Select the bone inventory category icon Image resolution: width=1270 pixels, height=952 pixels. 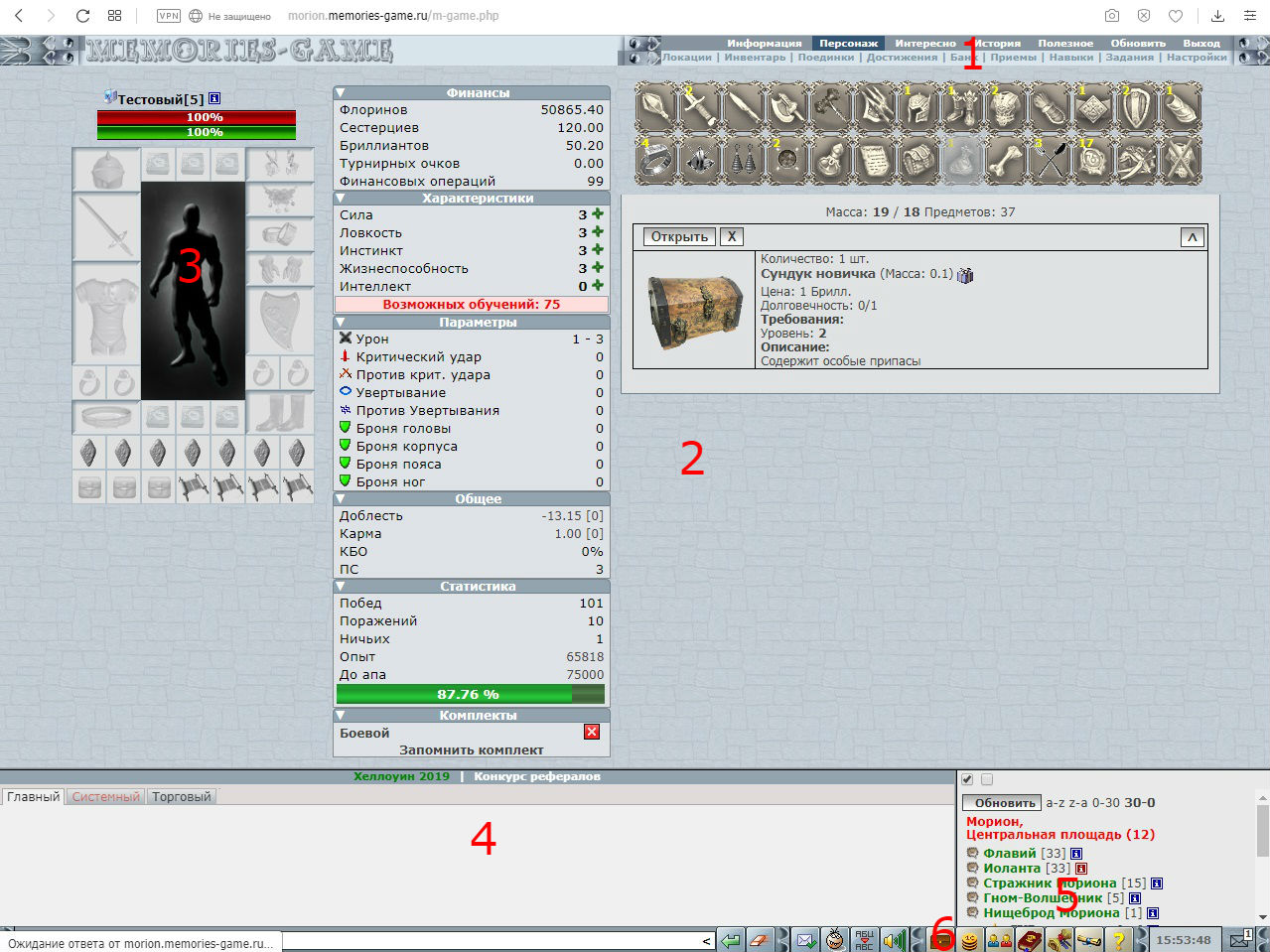[1005, 159]
